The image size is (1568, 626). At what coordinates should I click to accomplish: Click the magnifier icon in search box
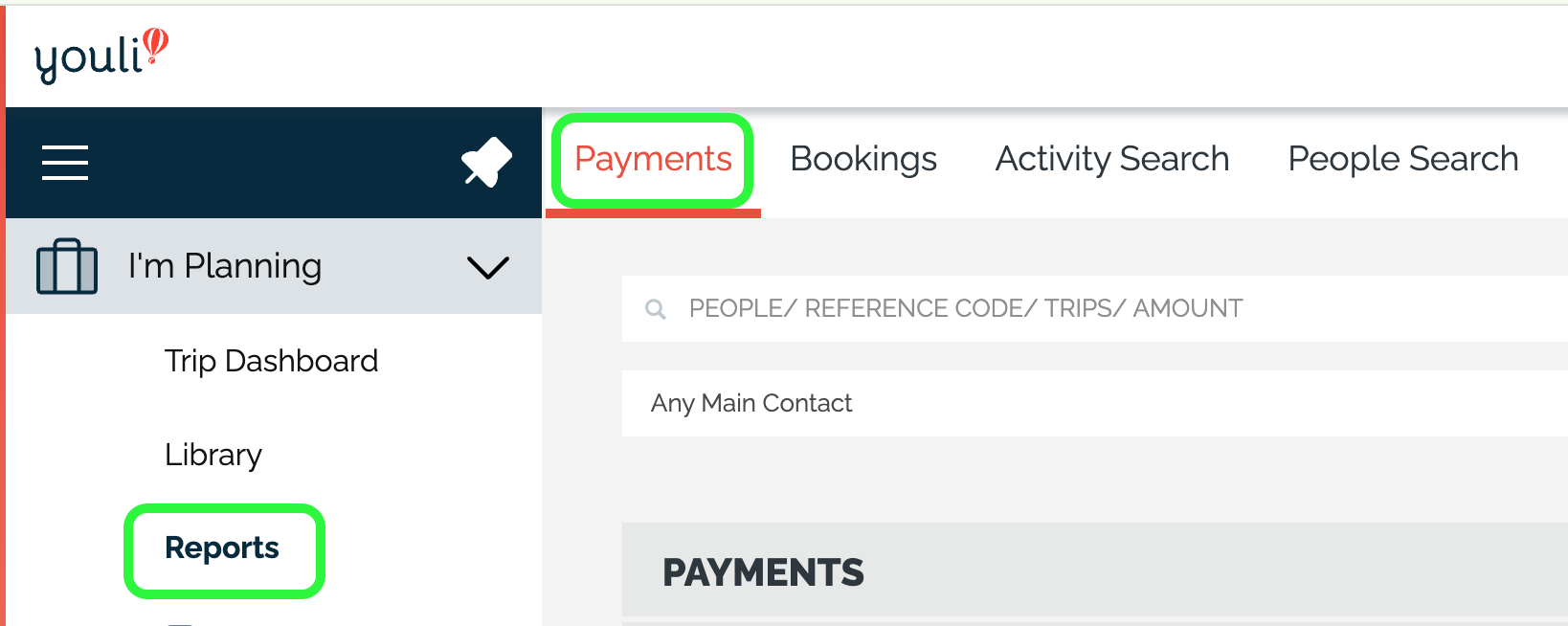(x=656, y=309)
